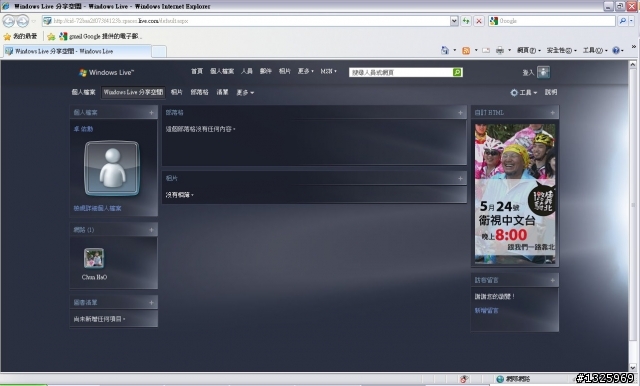Open the 網頁 (Page) command bar menu

pyautogui.click(x=529, y=50)
